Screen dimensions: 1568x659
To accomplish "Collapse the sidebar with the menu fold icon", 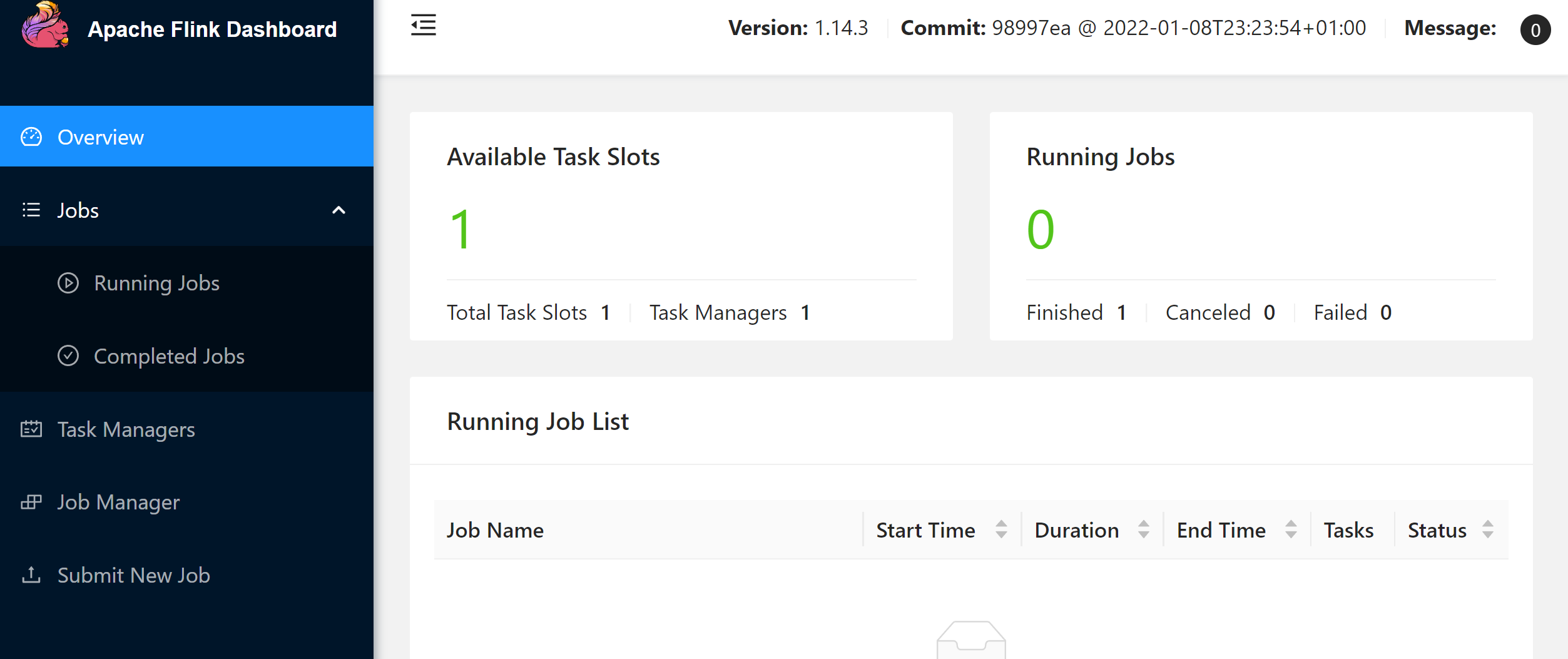I will point(423,26).
